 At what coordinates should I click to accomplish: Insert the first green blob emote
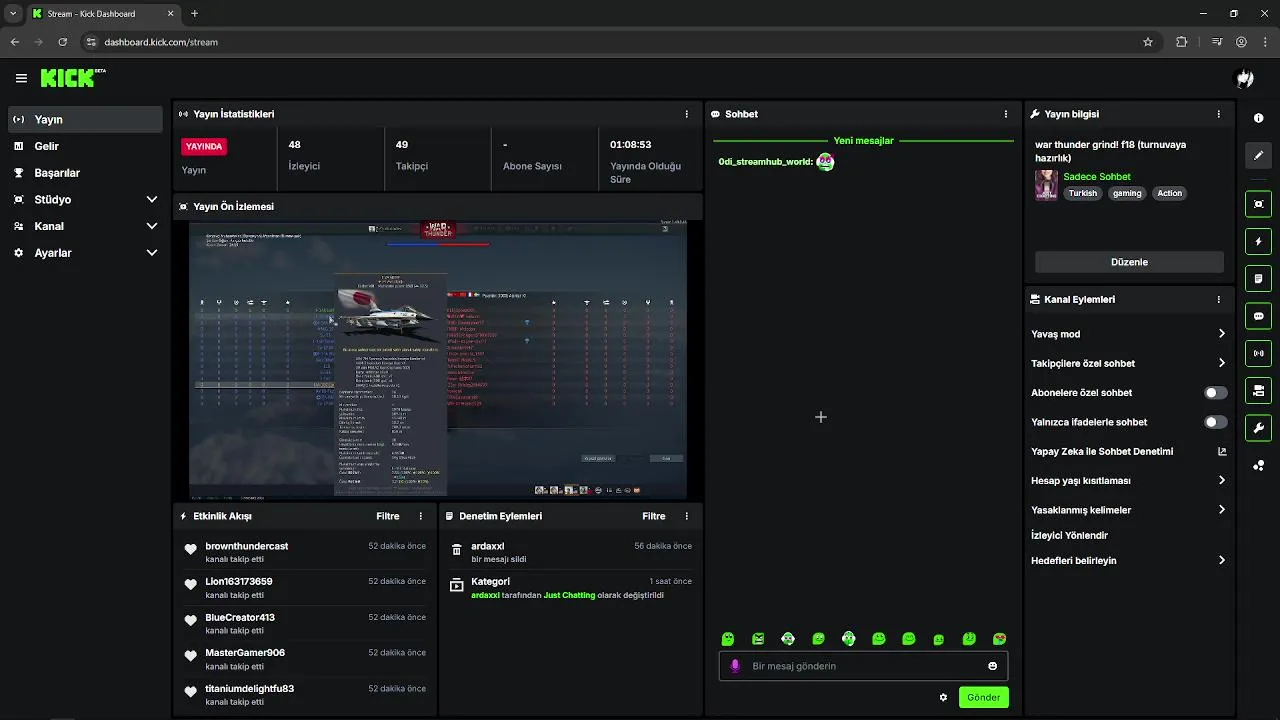coord(728,639)
